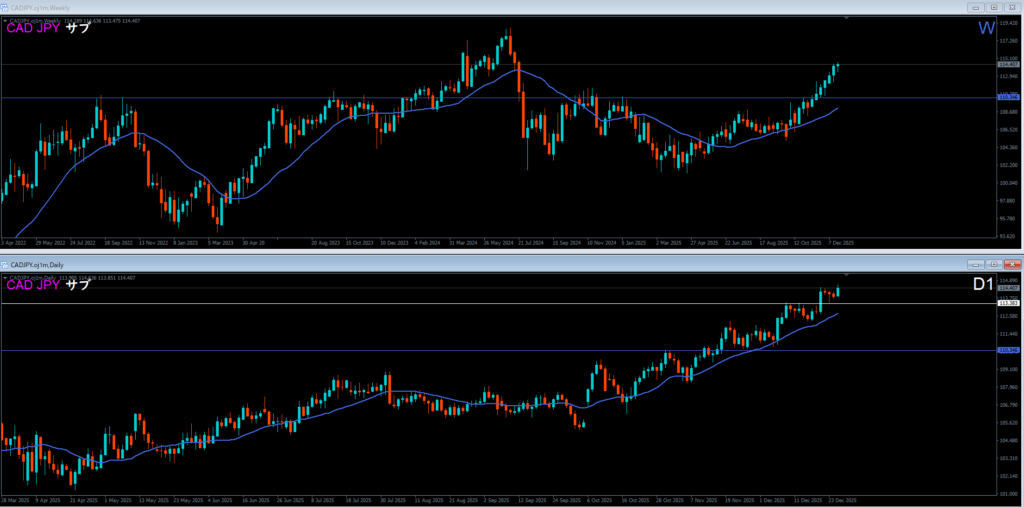Close the CADJPY Daily chart window
The image size is (1024, 507).
point(1011,264)
